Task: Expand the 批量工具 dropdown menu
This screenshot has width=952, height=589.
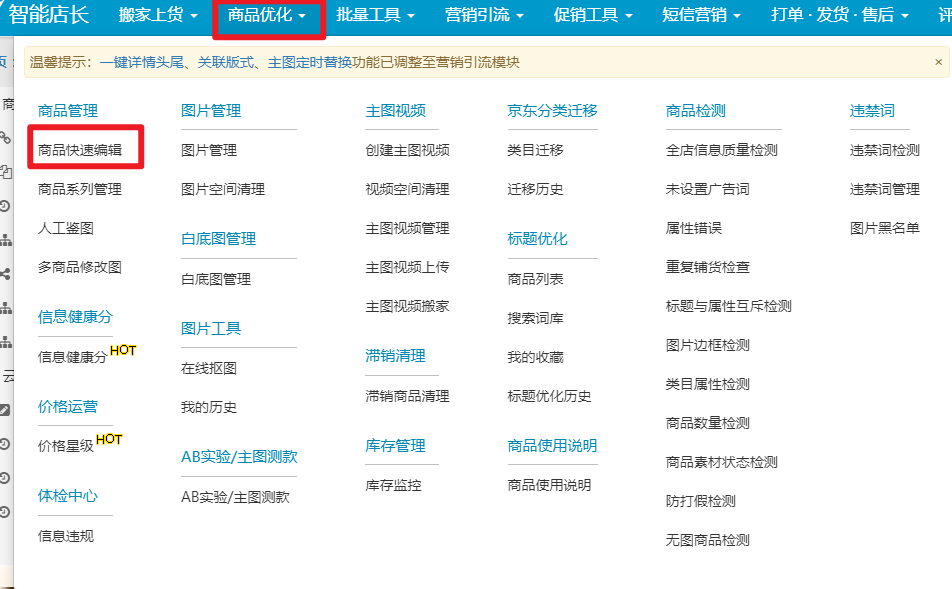Action: (x=375, y=16)
